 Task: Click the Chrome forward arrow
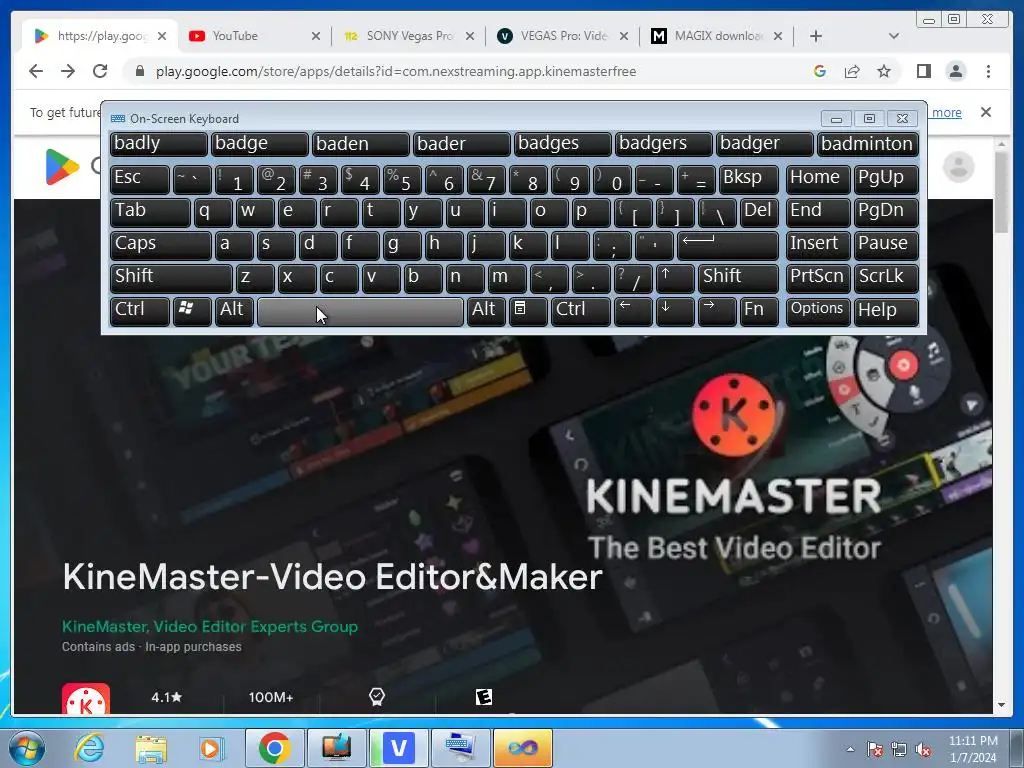[x=68, y=71]
